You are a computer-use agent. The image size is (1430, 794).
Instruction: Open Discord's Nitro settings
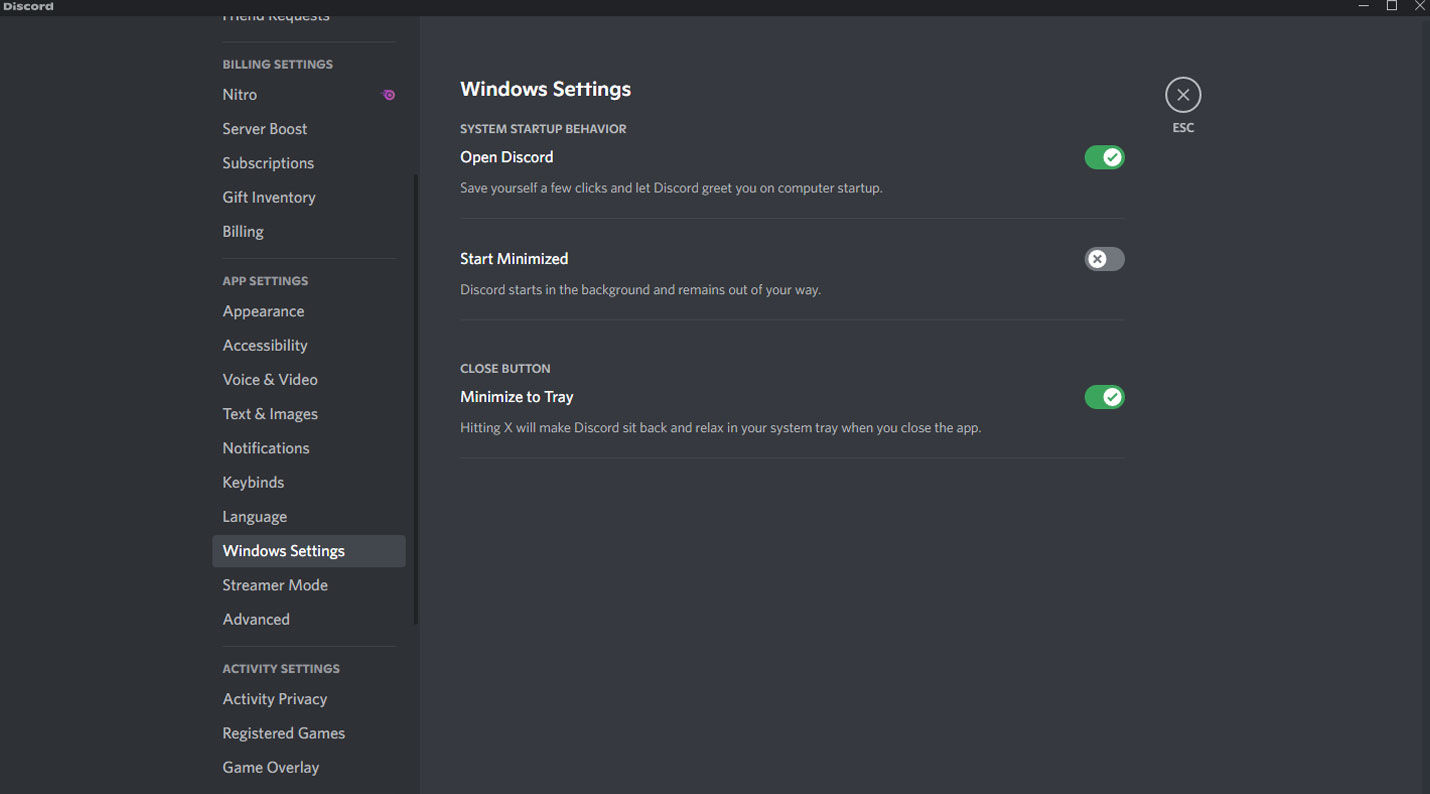coord(240,94)
